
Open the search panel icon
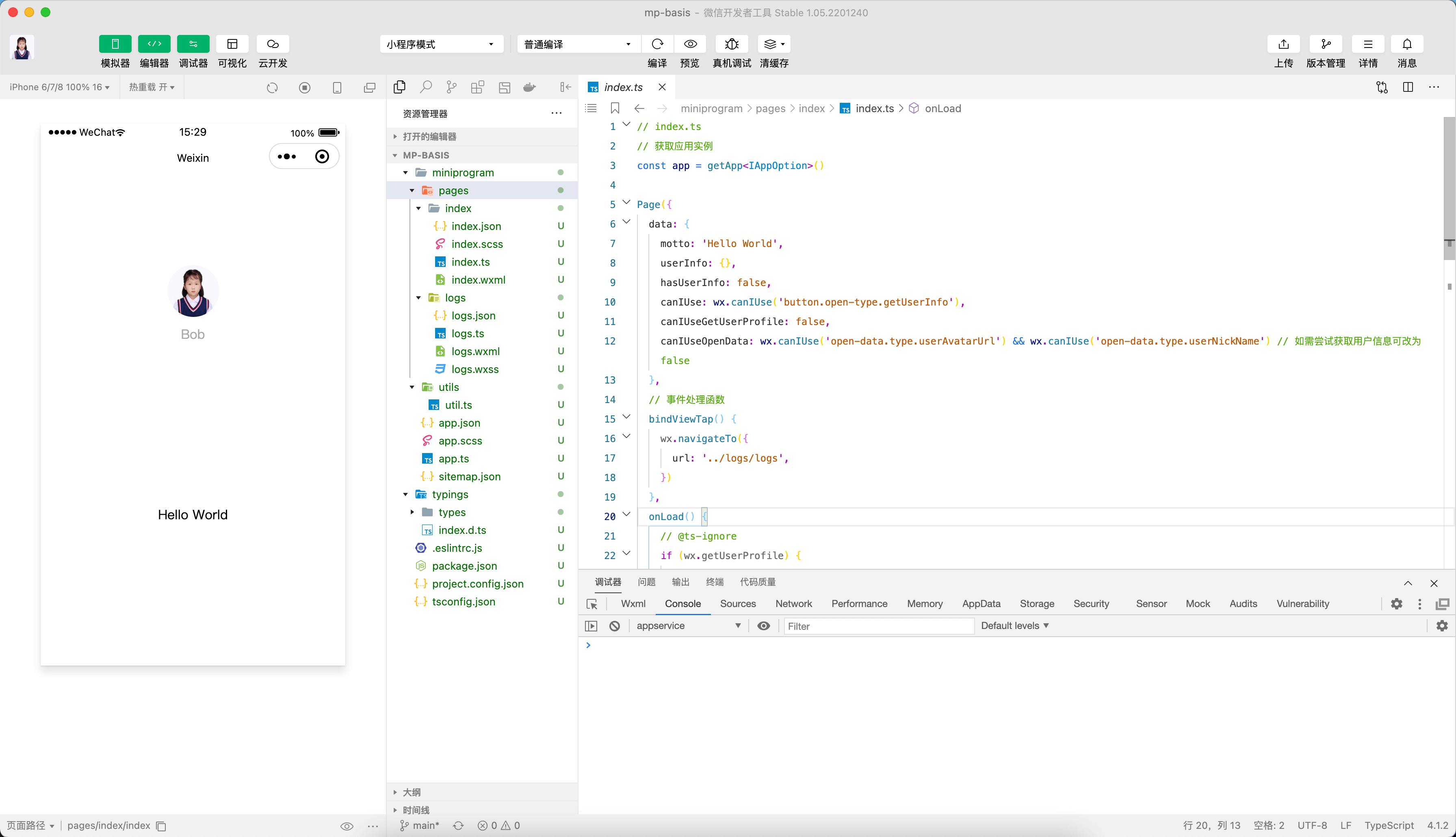pos(426,87)
